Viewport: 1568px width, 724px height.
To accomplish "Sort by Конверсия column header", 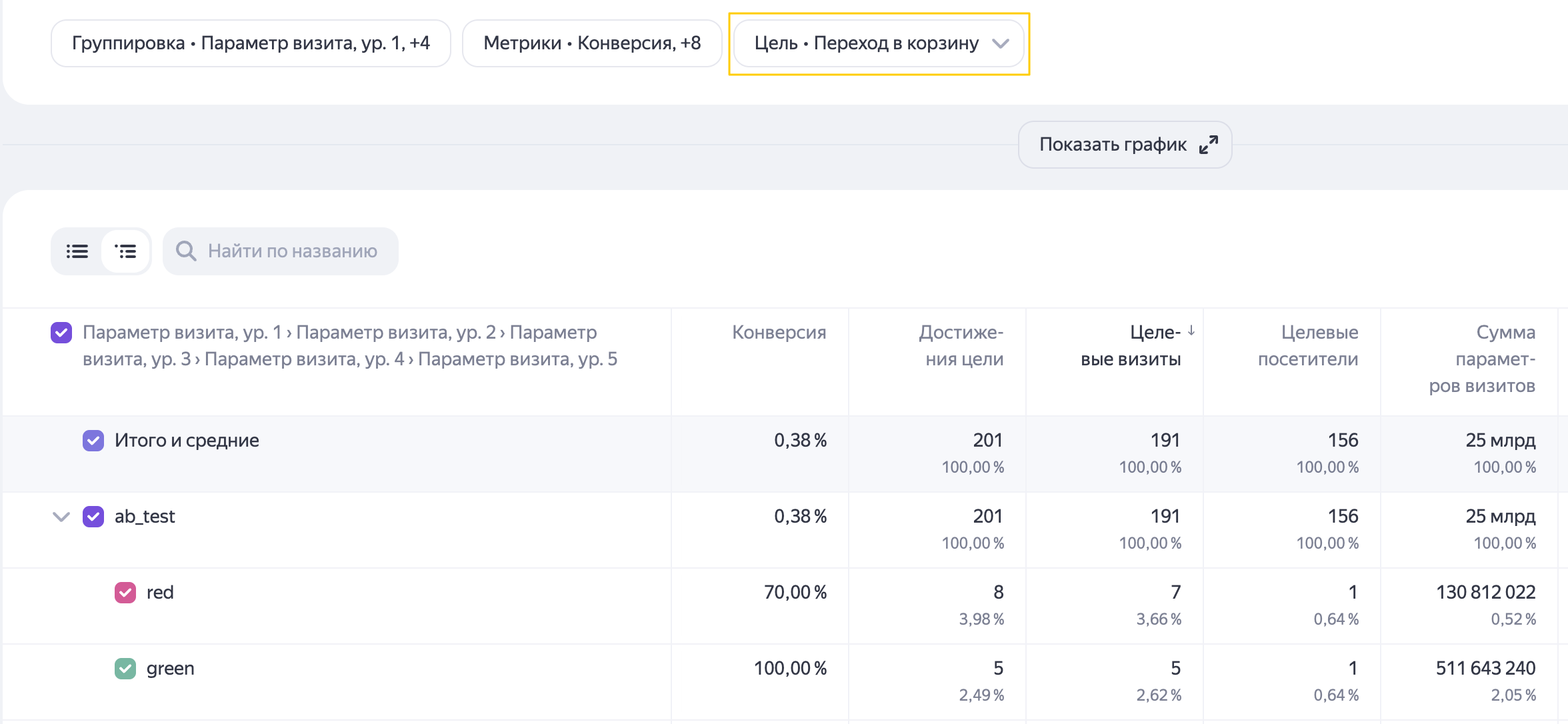I will click(x=779, y=332).
